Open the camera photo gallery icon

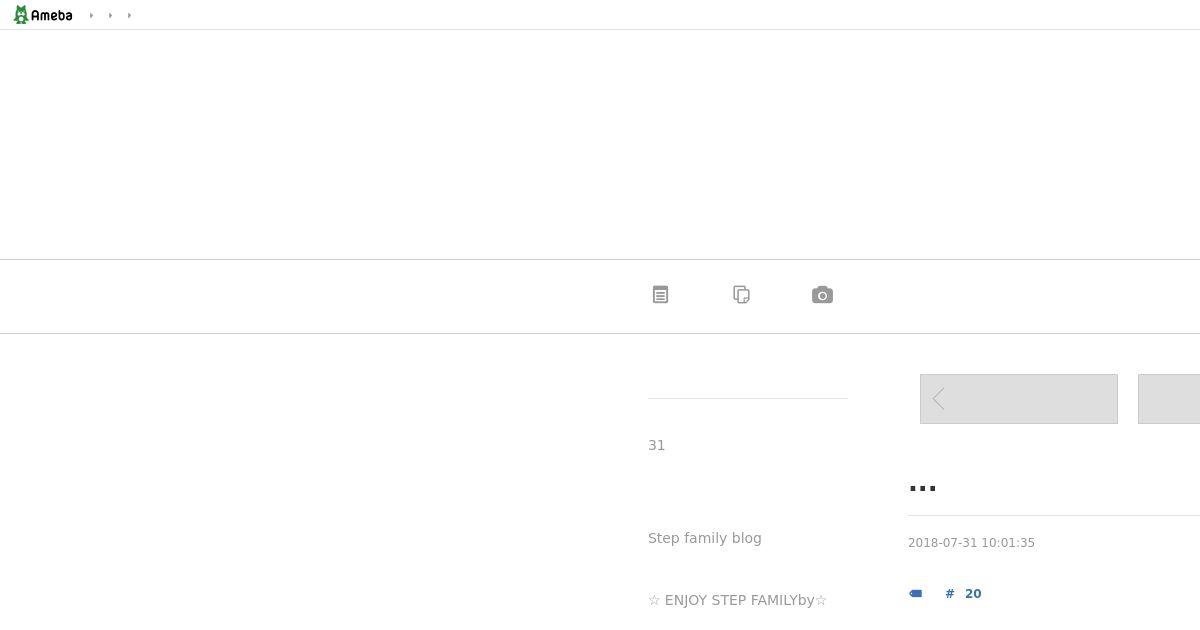tap(822, 295)
